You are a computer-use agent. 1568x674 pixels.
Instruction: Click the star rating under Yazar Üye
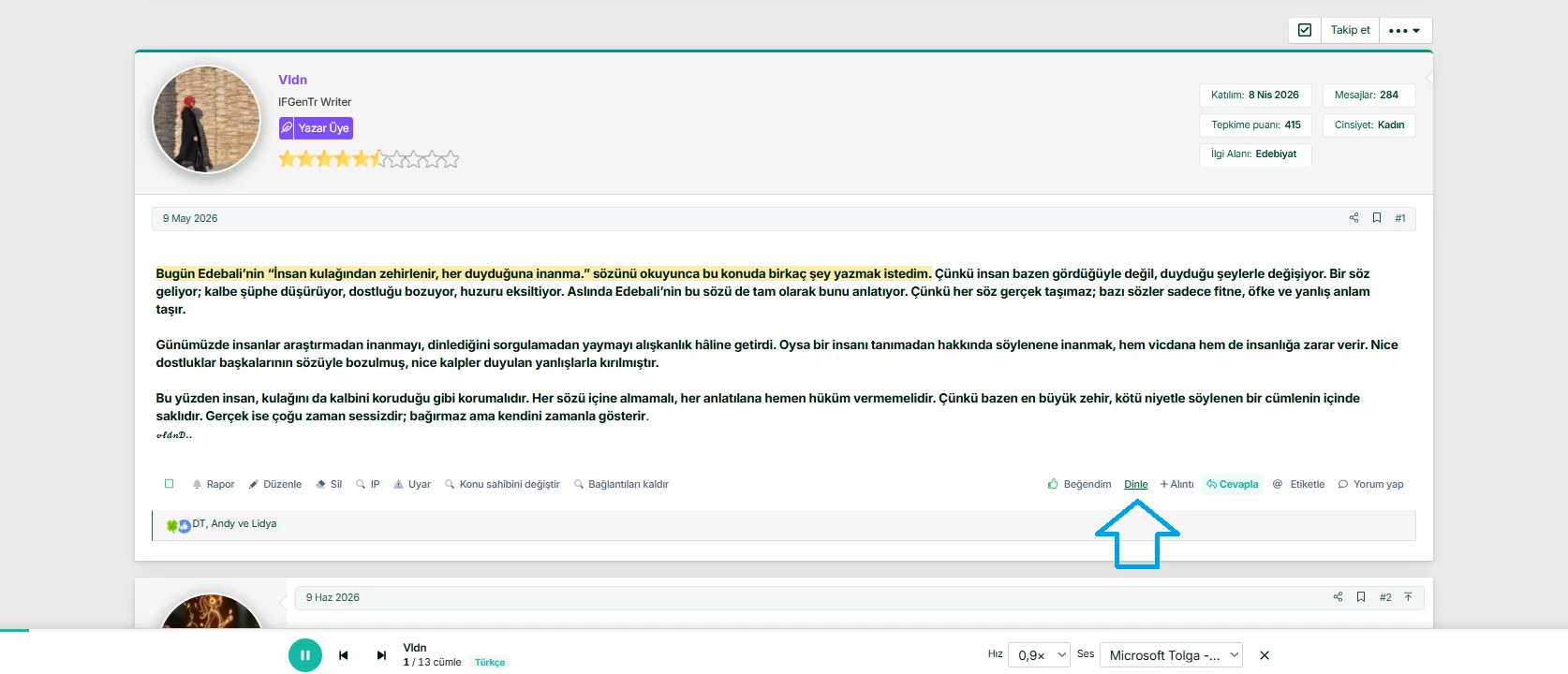tap(369, 159)
